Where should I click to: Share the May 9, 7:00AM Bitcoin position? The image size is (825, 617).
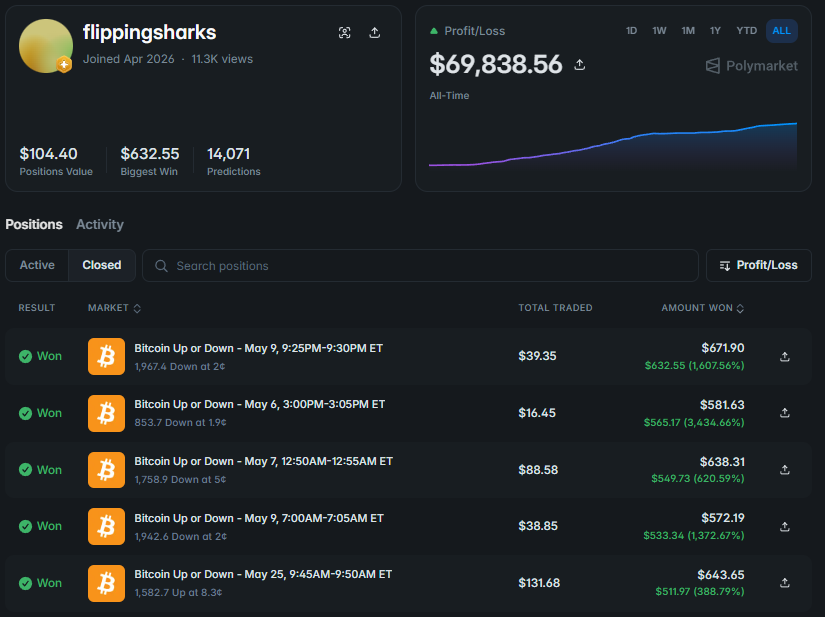[x=784, y=527]
